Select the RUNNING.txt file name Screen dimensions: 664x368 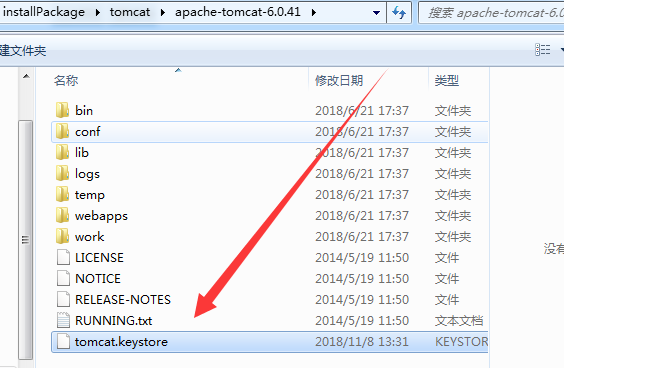pyautogui.click(x=113, y=321)
